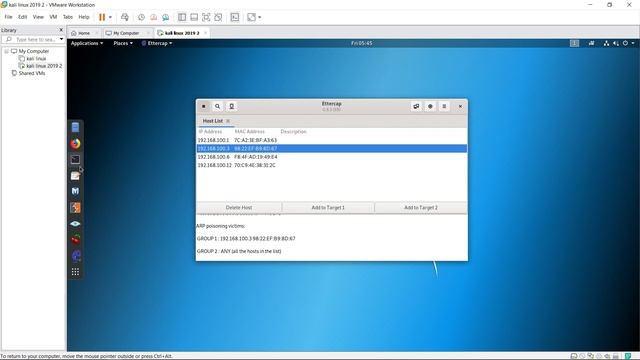This screenshot has height=360, width=640.
Task: Open VMware File menu
Action: (x=9, y=17)
